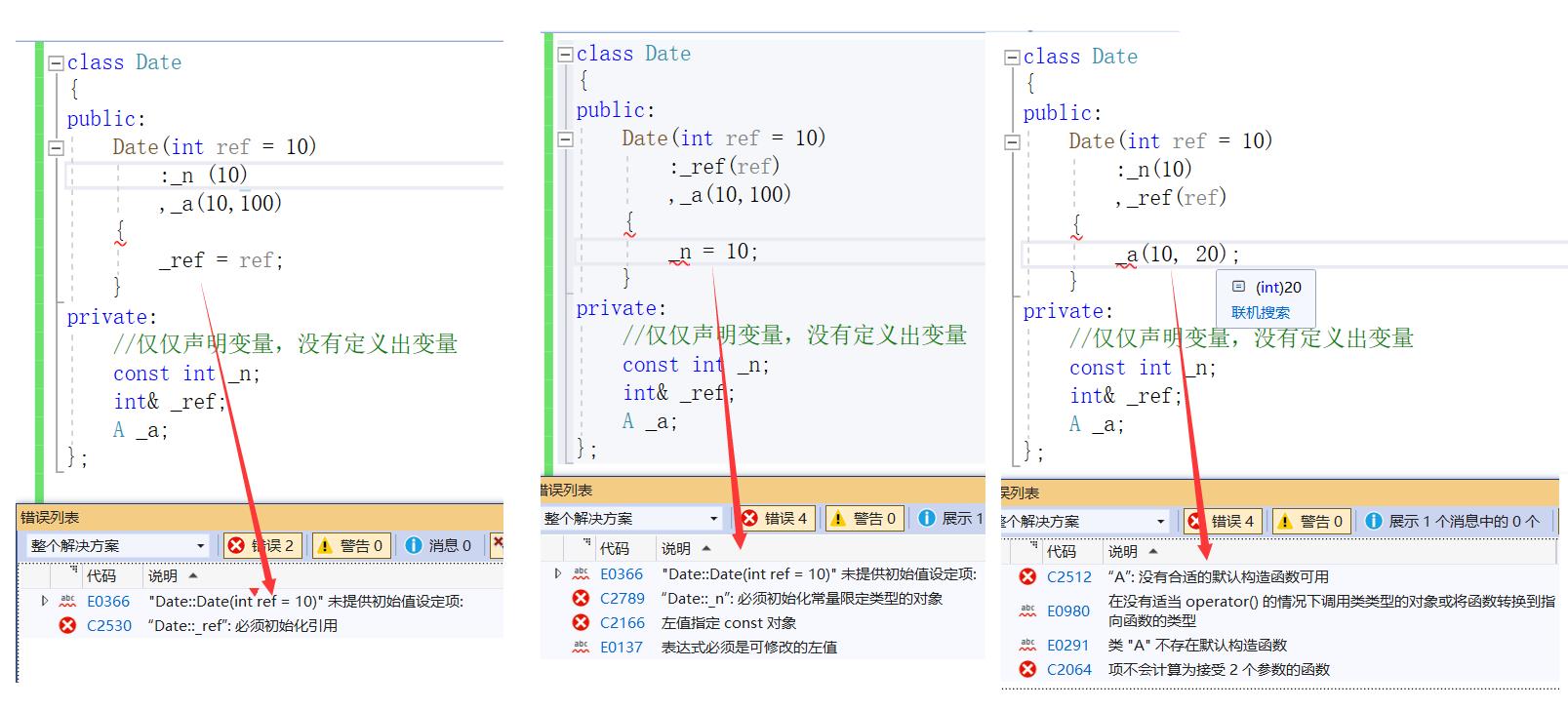Toggle the 警告 0 filter in left error list
The width and height of the screenshot is (1568, 709).
(x=350, y=545)
